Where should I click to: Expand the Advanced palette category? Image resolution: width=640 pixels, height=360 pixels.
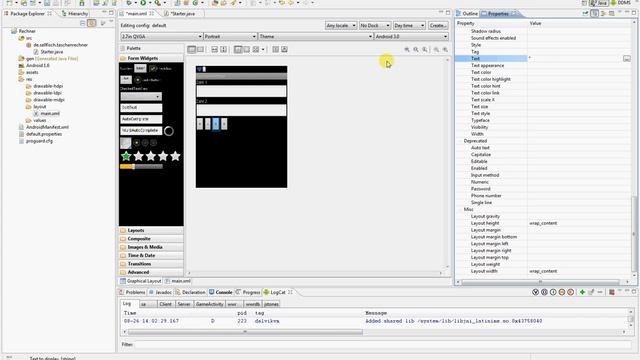coord(151,272)
